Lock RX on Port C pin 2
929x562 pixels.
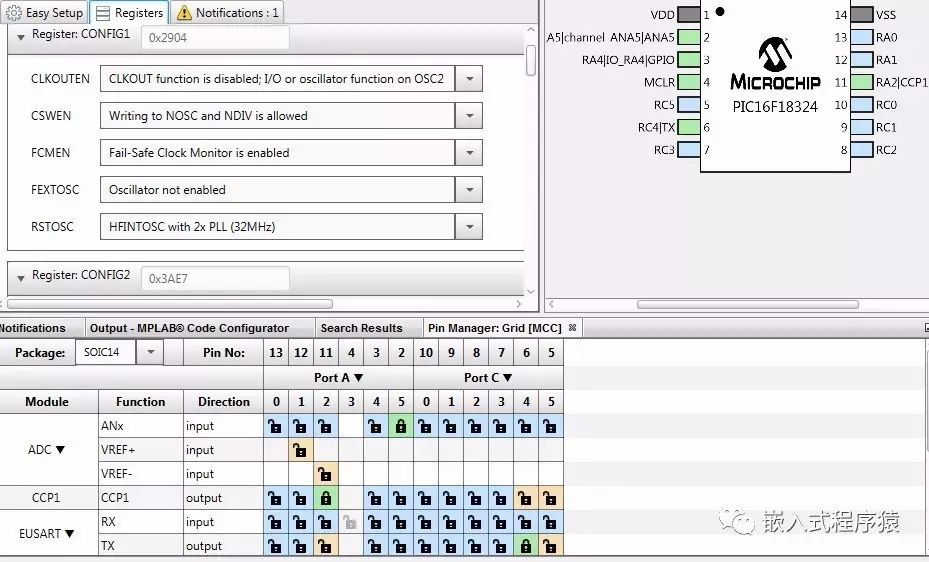[x=476, y=522]
